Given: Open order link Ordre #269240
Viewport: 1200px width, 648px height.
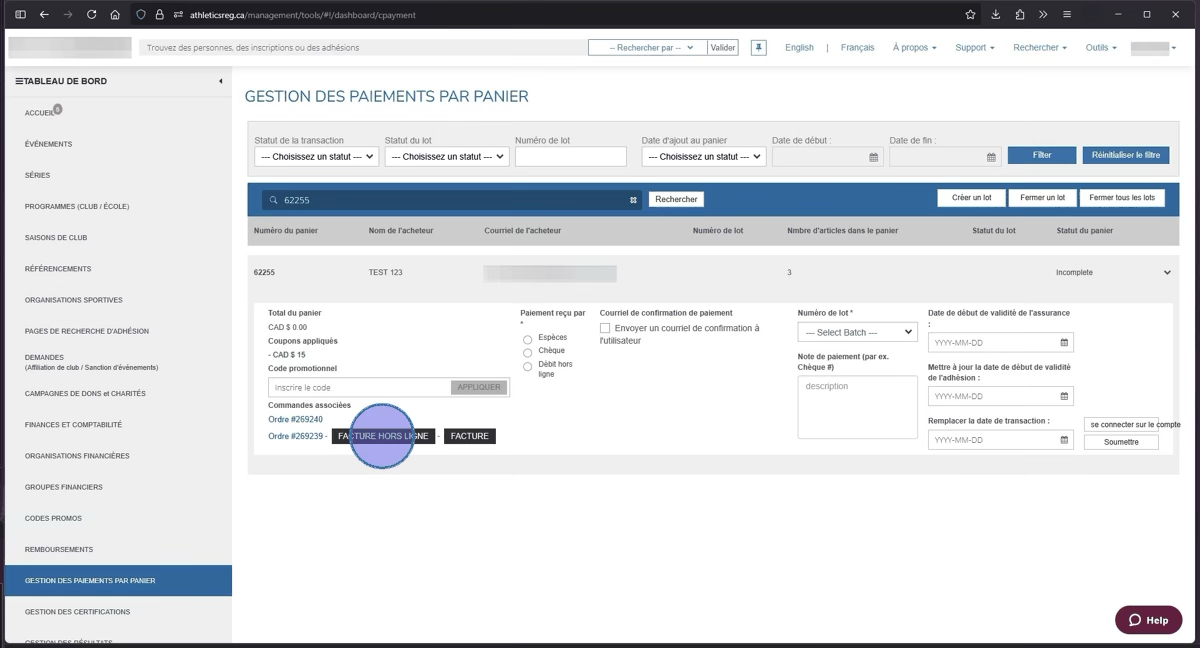Looking at the screenshot, I should tap(295, 420).
